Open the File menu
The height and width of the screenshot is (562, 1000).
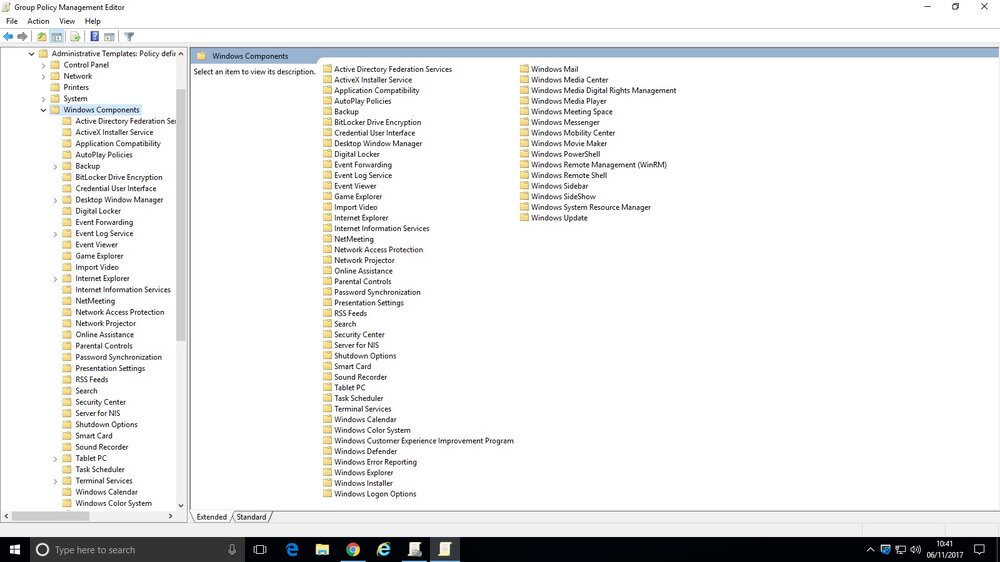(x=11, y=21)
